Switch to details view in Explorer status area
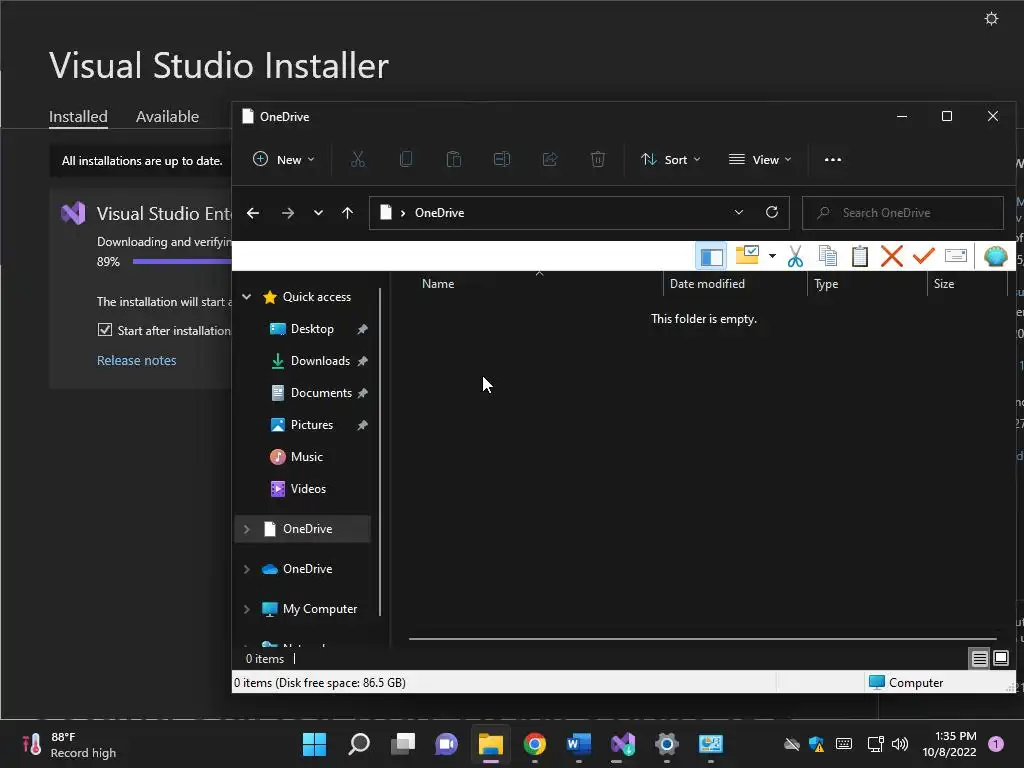 click(979, 658)
